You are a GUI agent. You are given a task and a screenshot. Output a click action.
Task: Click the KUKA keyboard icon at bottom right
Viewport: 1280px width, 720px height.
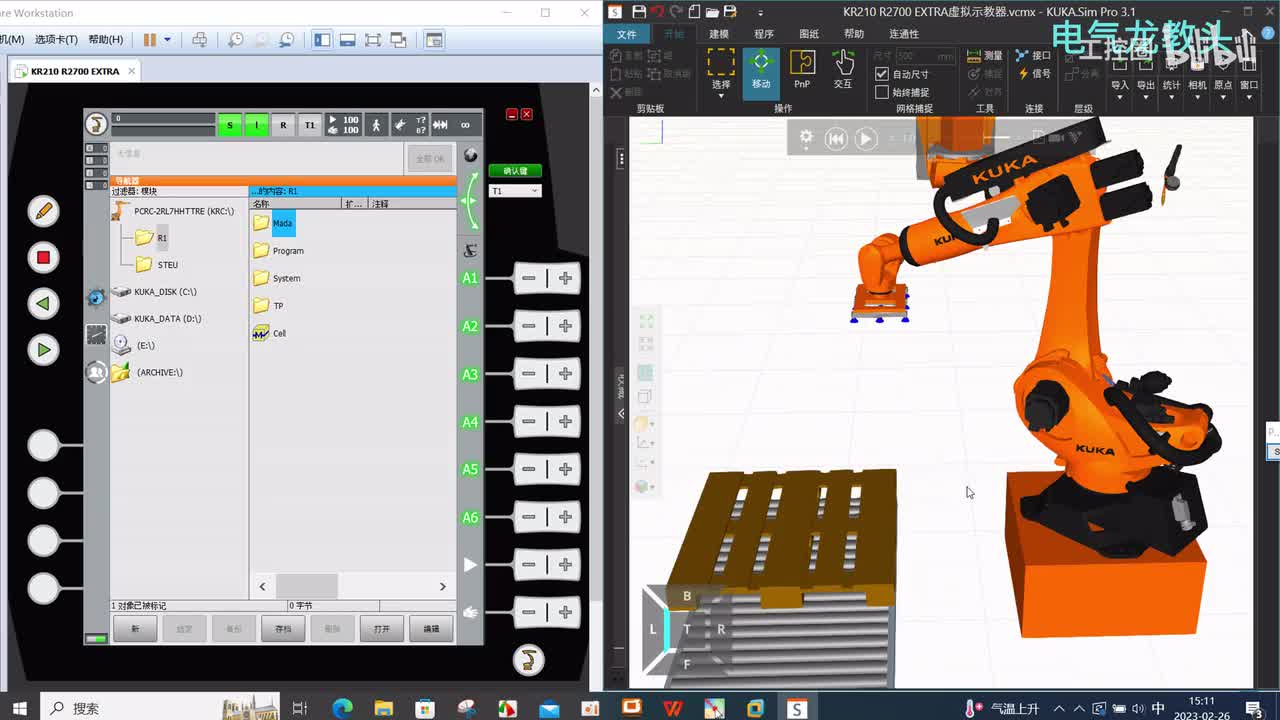[528, 659]
